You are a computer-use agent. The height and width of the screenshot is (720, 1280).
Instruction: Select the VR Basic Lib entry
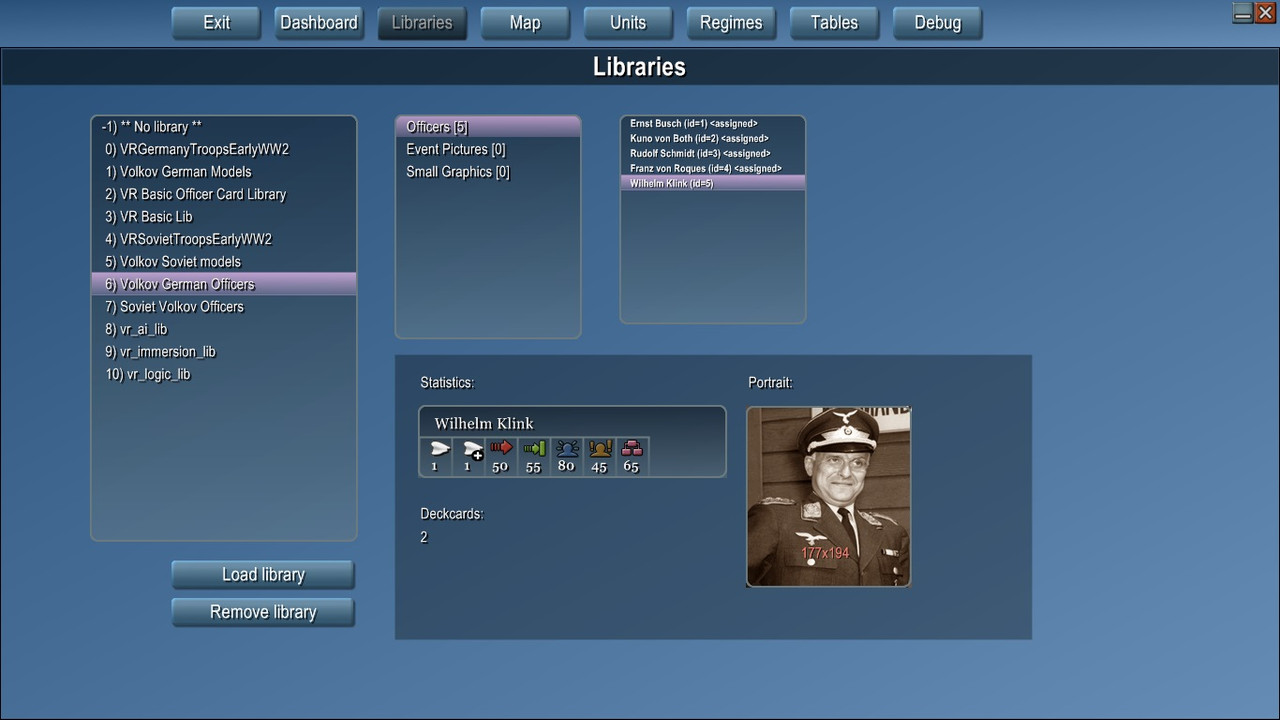click(224, 217)
